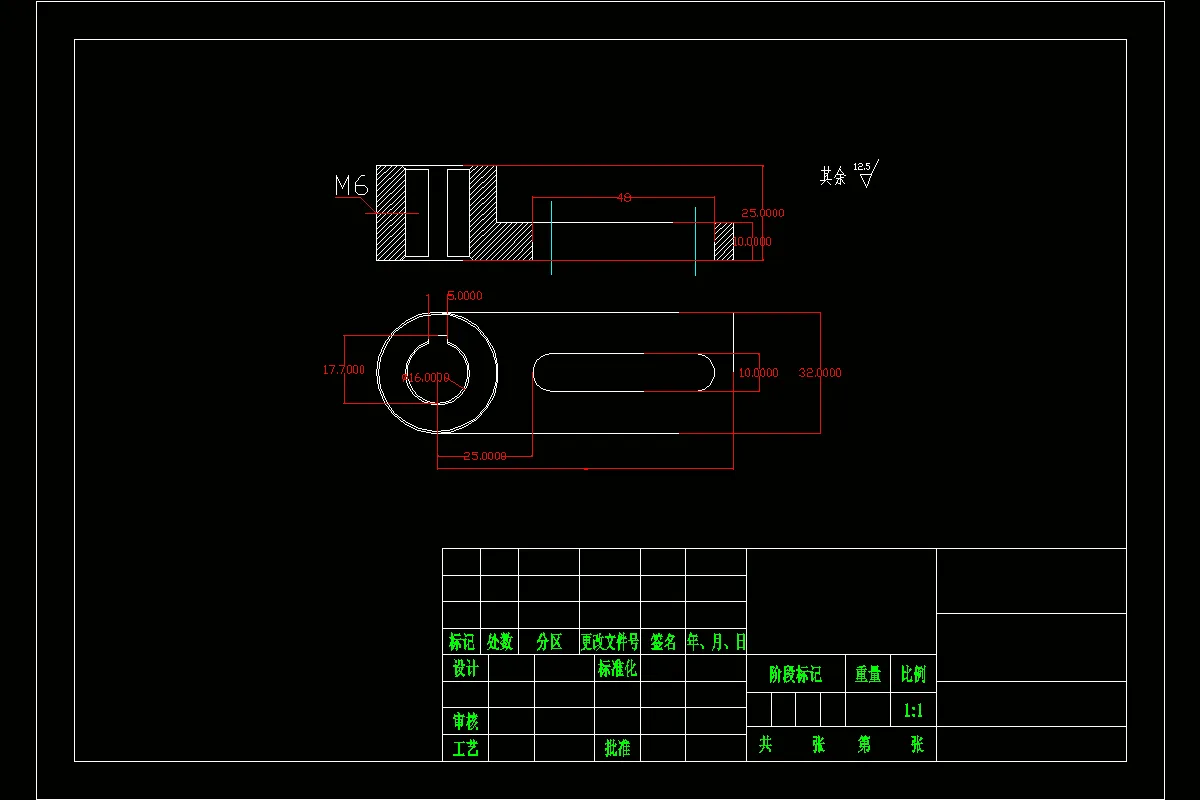Image resolution: width=1200 pixels, height=800 pixels.
Task: Click the 48 dimension in the section view
Action: click(x=624, y=198)
